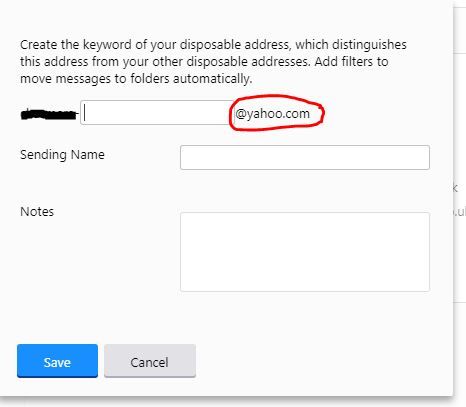Viewport: 466px width, 407px height.
Task: Click the disposable address keyword input field
Action: pyautogui.click(x=156, y=113)
